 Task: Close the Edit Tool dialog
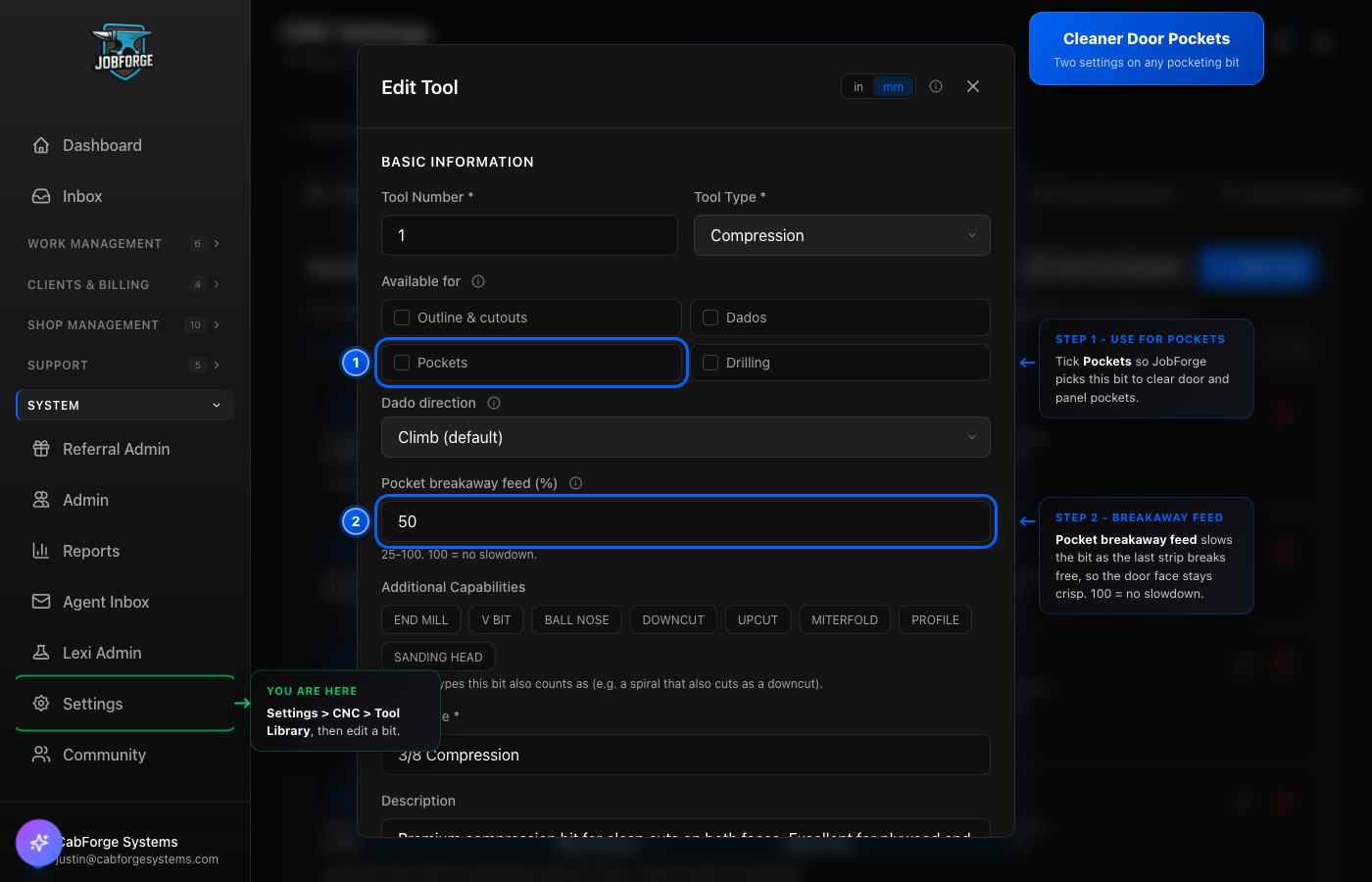point(973,86)
